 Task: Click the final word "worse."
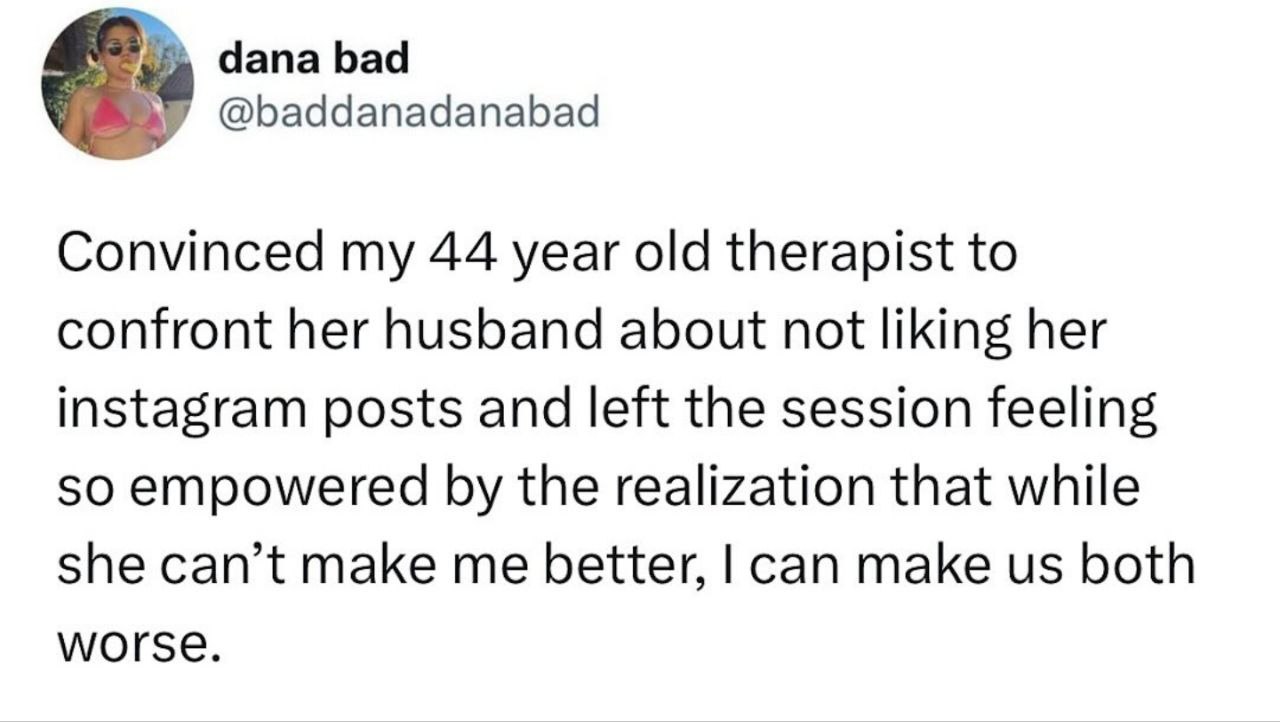(x=136, y=644)
